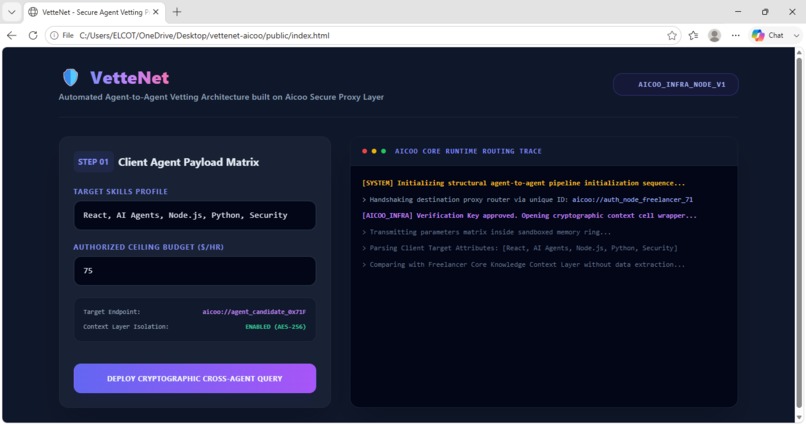
Task: Deploy the cryptographic cross-agent query
Action: pyautogui.click(x=195, y=379)
